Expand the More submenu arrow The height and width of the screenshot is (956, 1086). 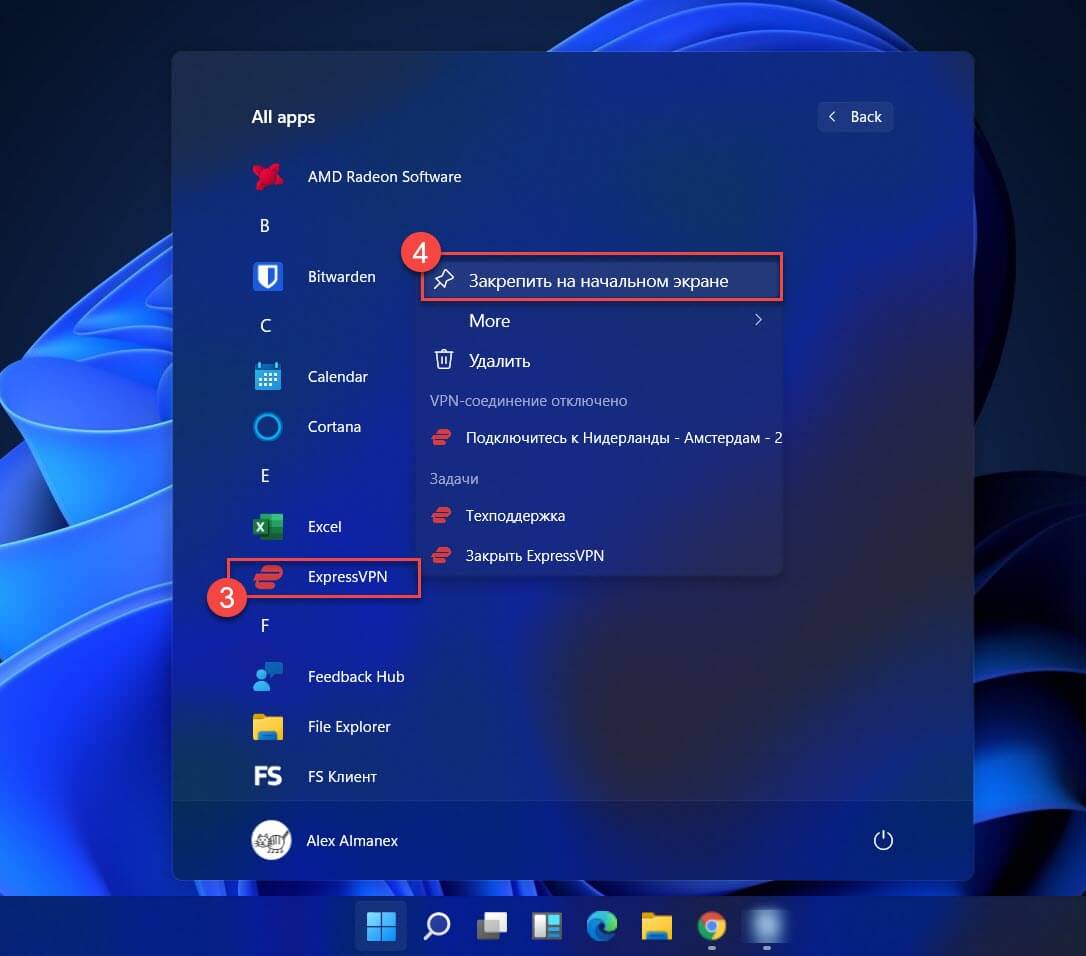pos(758,320)
